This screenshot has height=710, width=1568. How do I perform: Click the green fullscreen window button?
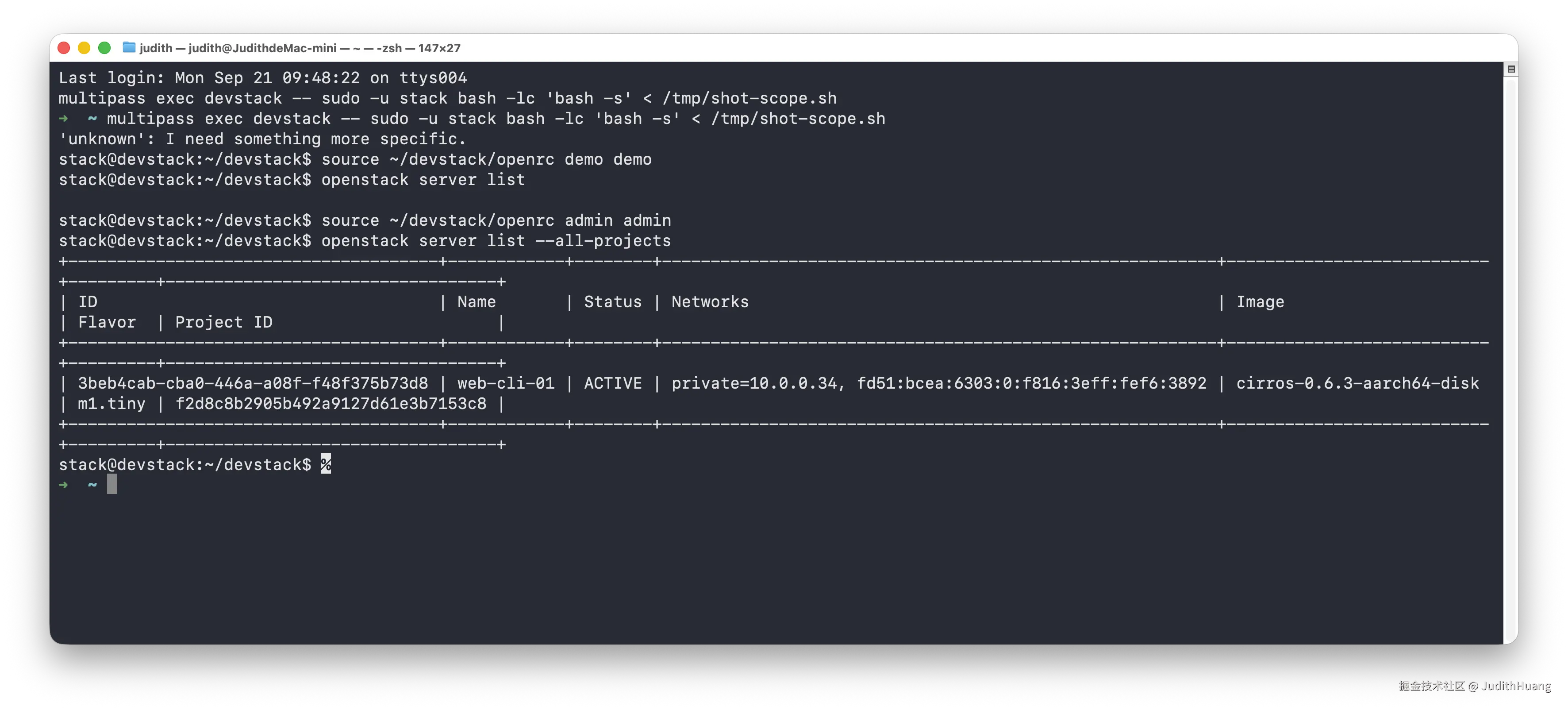[105, 48]
